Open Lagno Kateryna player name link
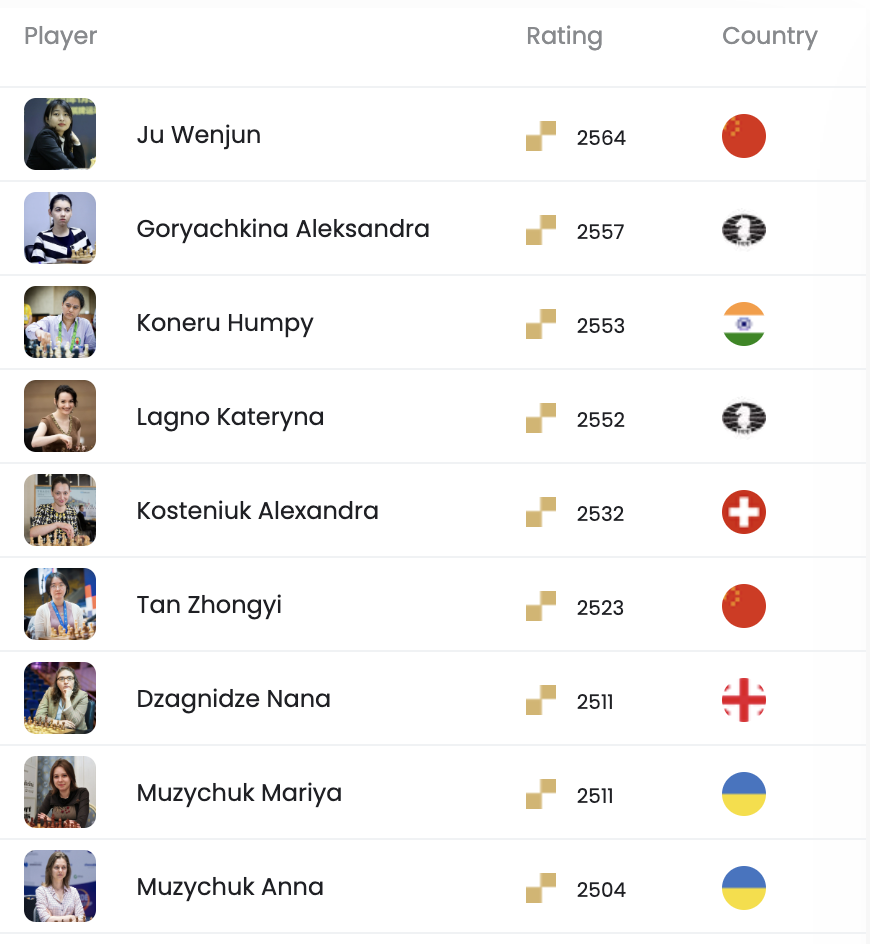870x944 pixels. (x=231, y=417)
